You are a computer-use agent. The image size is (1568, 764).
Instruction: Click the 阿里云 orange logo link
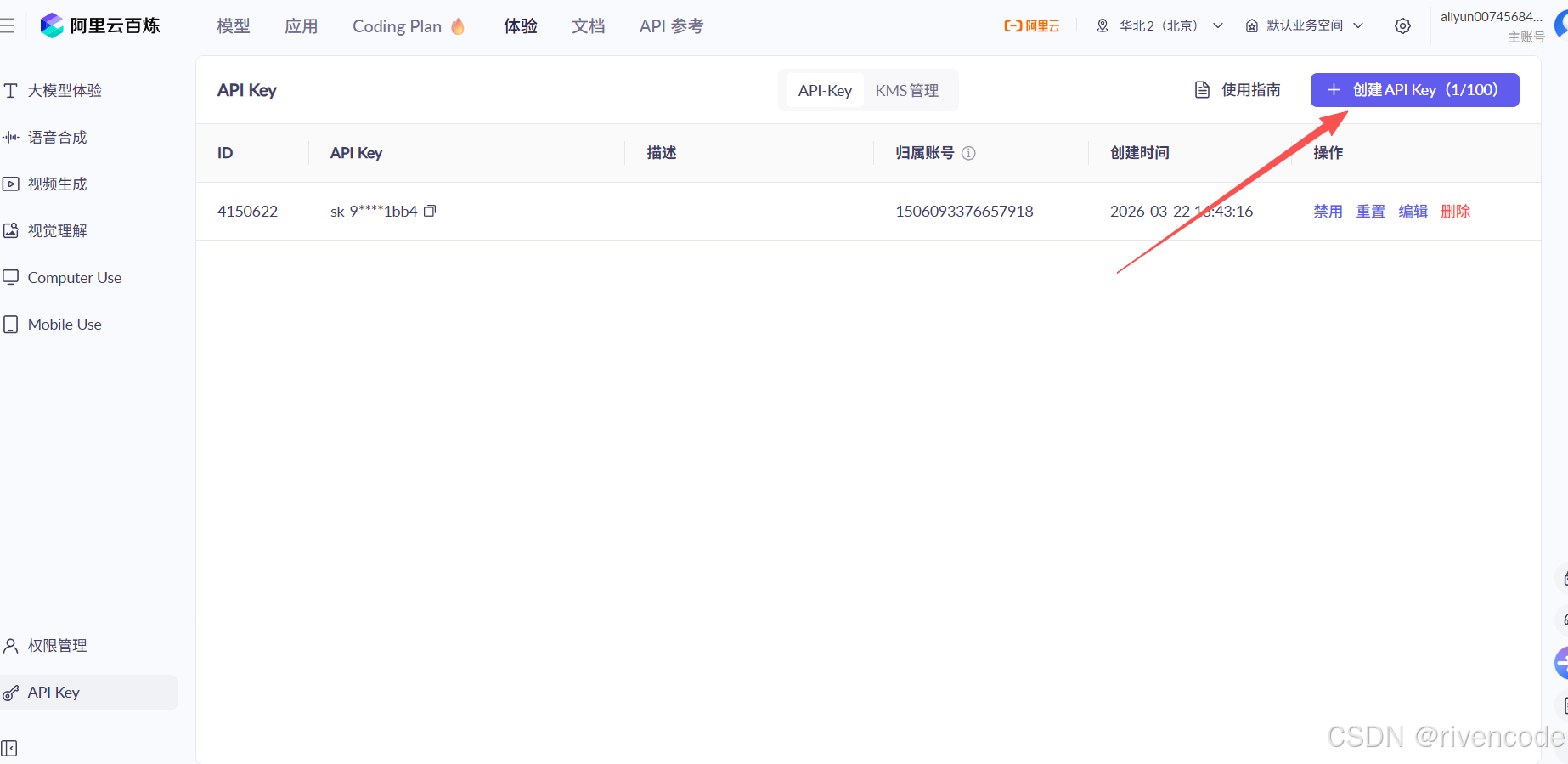tap(1032, 25)
